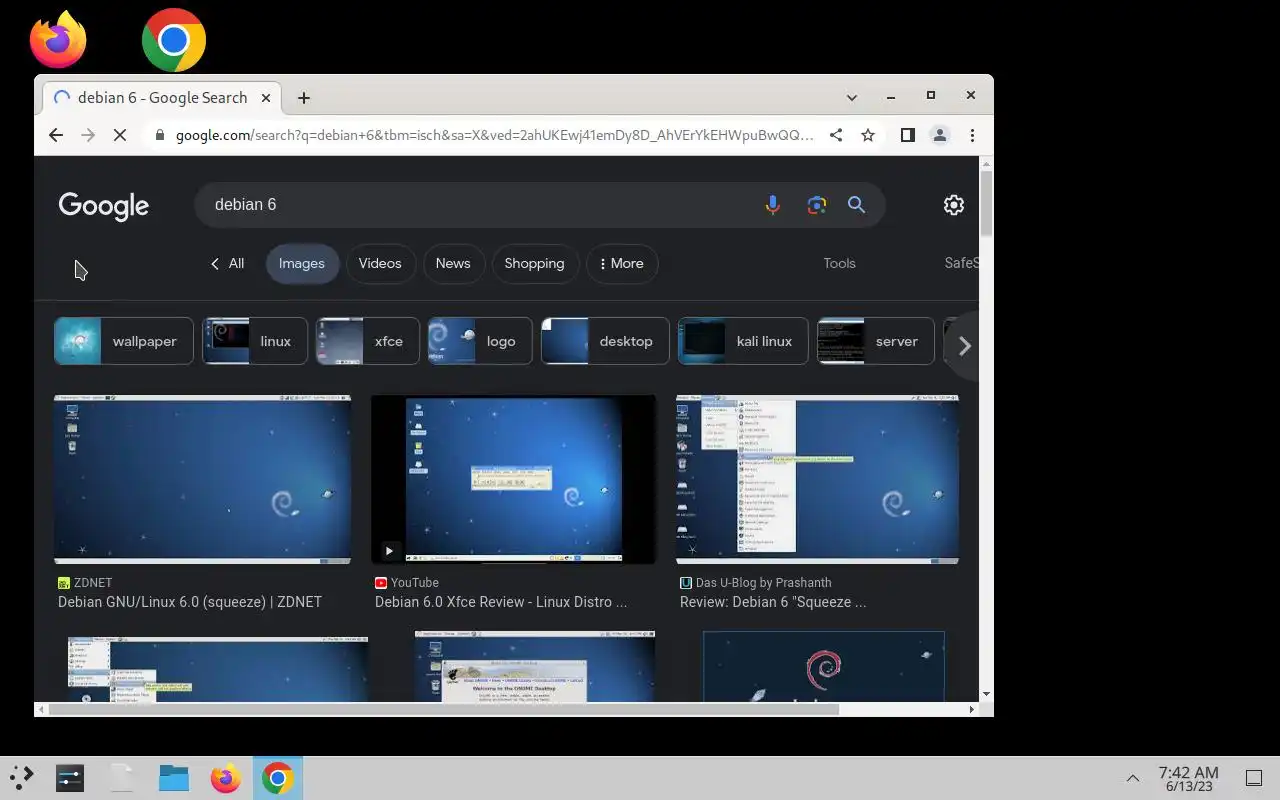
Task: Switch to the Shopping tab
Action: [534, 264]
